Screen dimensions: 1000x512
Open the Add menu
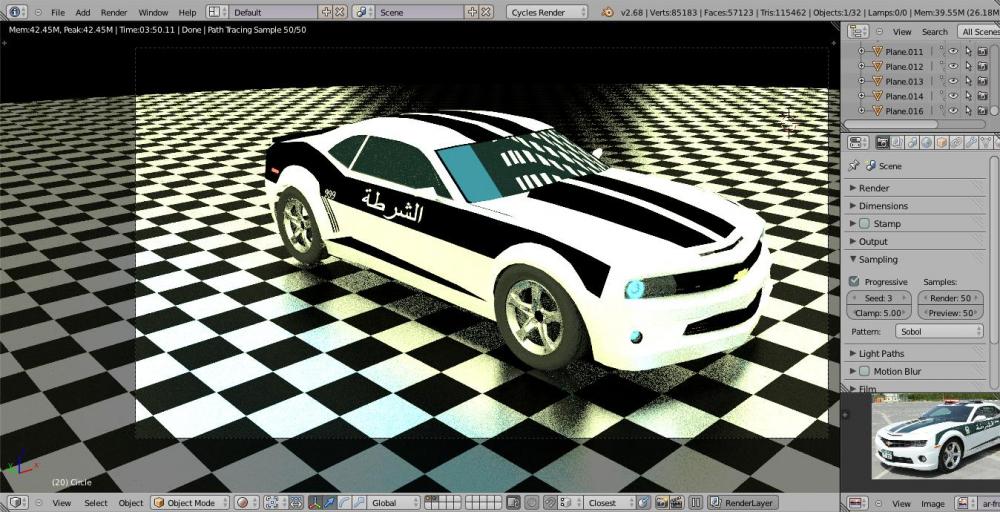83,13
